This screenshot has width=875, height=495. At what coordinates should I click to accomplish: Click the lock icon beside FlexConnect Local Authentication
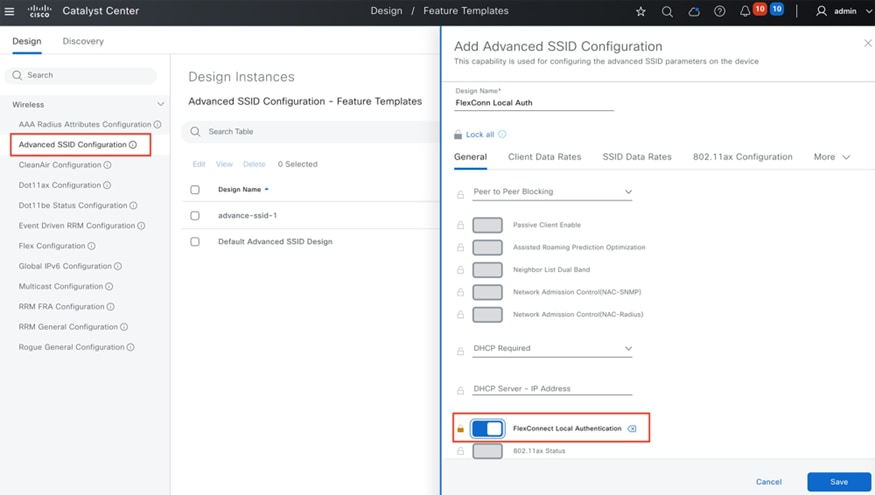click(461, 429)
